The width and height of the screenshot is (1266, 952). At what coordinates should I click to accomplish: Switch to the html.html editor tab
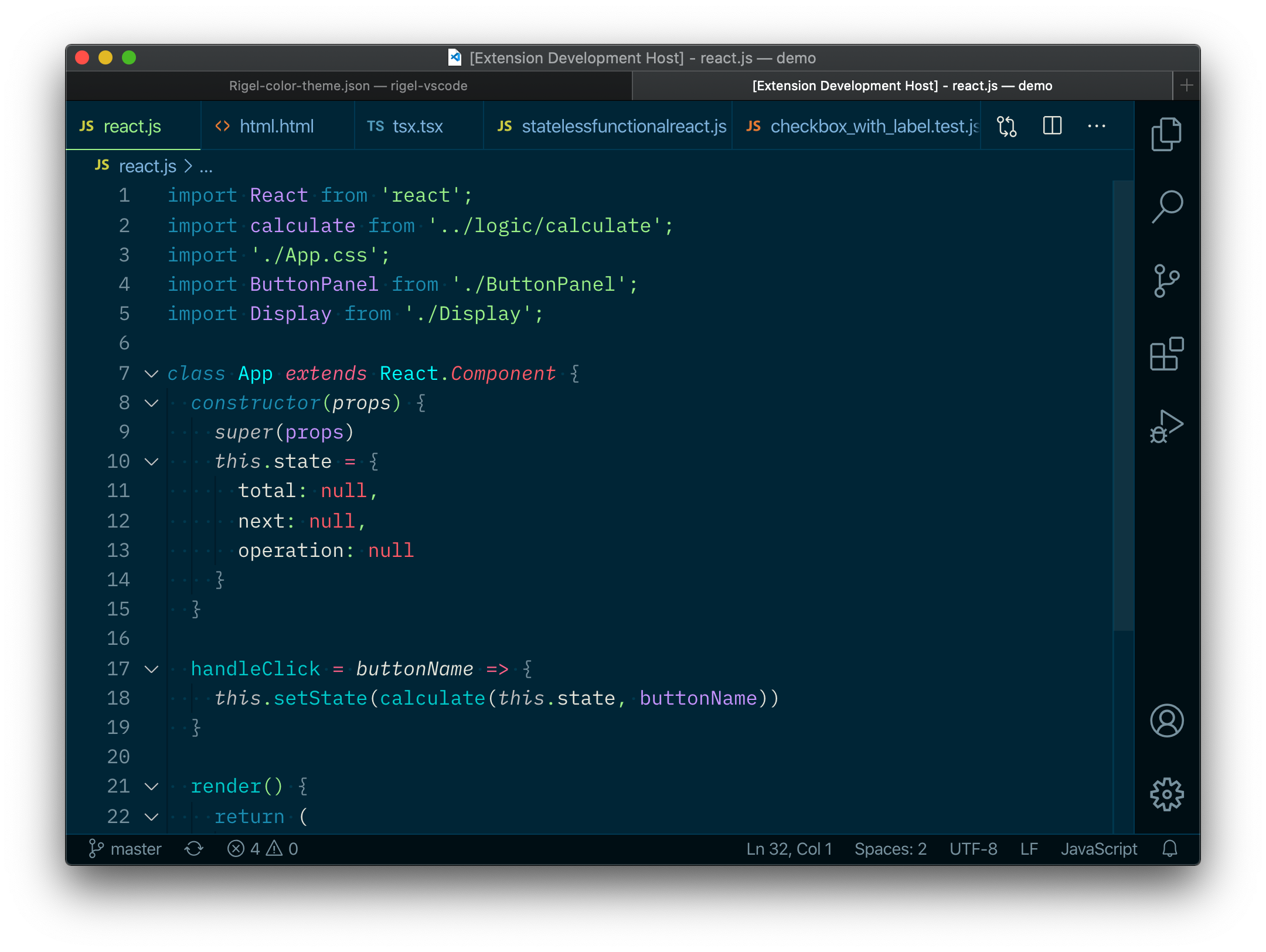pyautogui.click(x=276, y=126)
